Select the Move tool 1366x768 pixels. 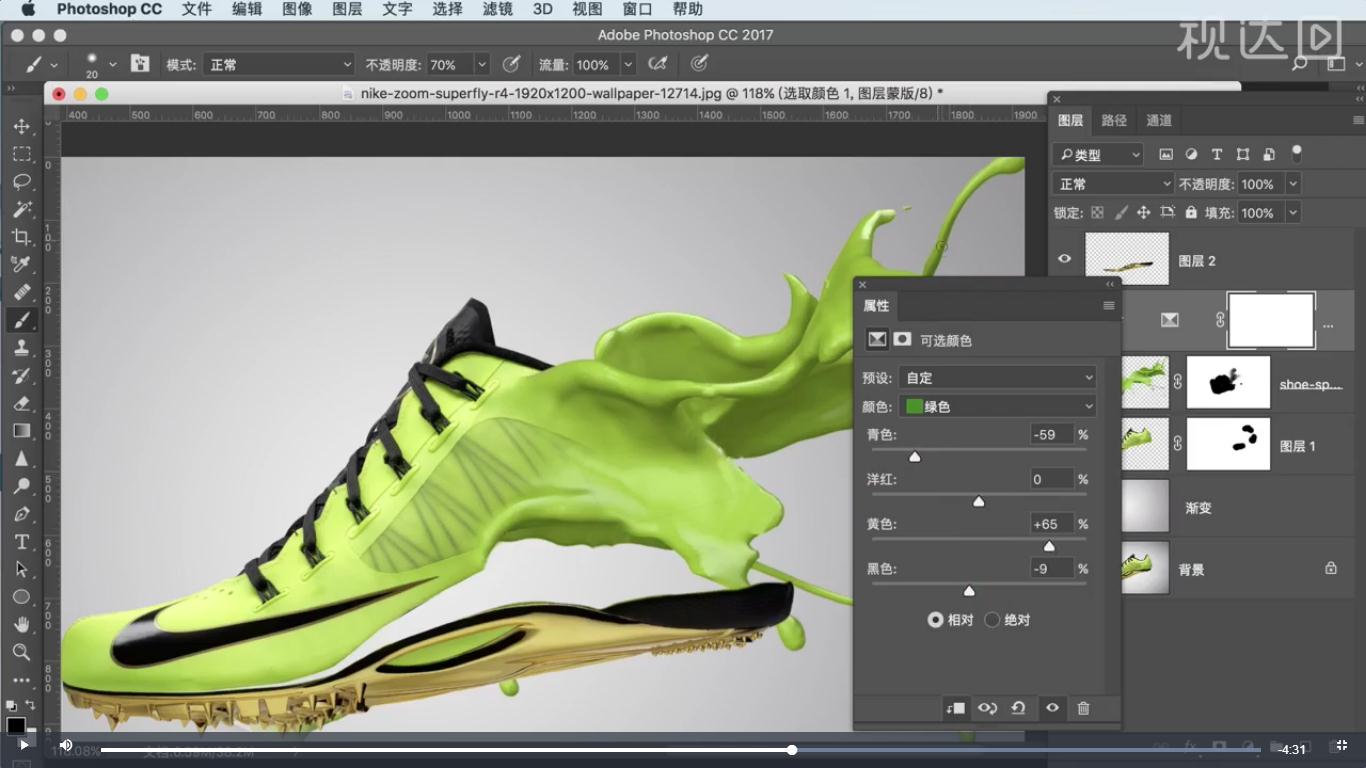coord(21,127)
